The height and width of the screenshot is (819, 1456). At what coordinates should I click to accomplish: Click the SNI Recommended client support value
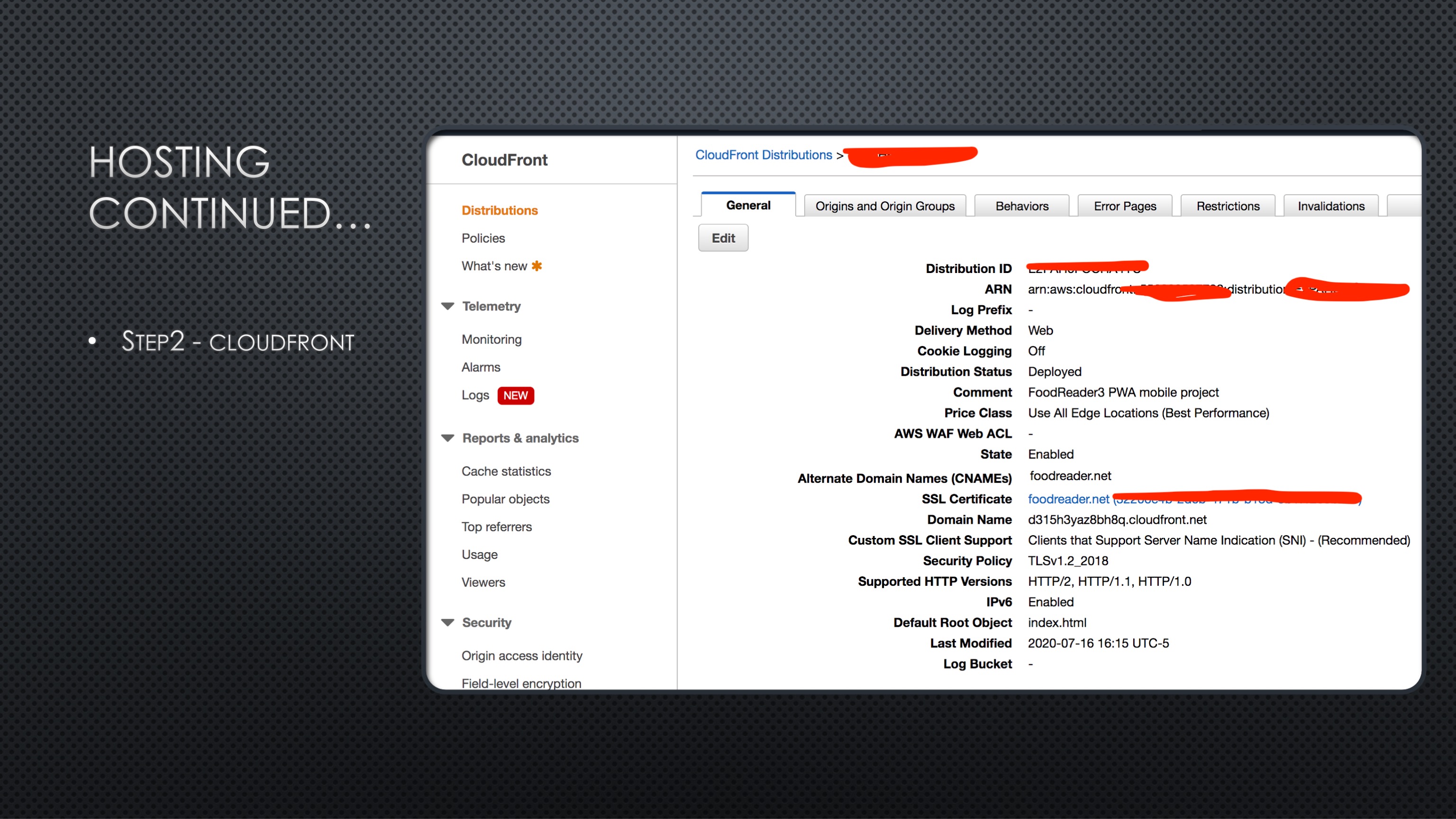(x=1219, y=540)
